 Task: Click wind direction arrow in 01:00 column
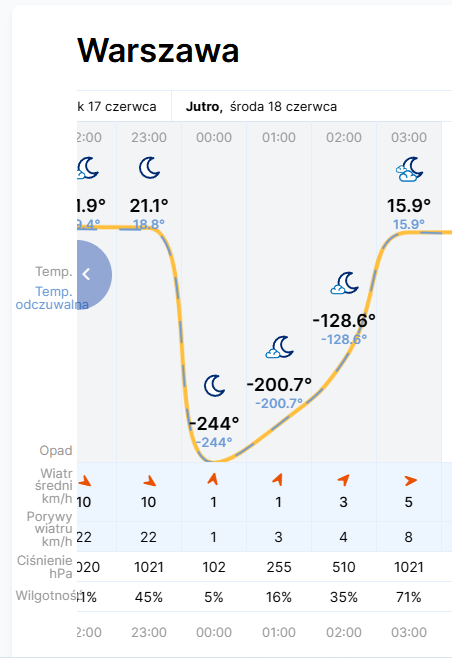(x=278, y=479)
